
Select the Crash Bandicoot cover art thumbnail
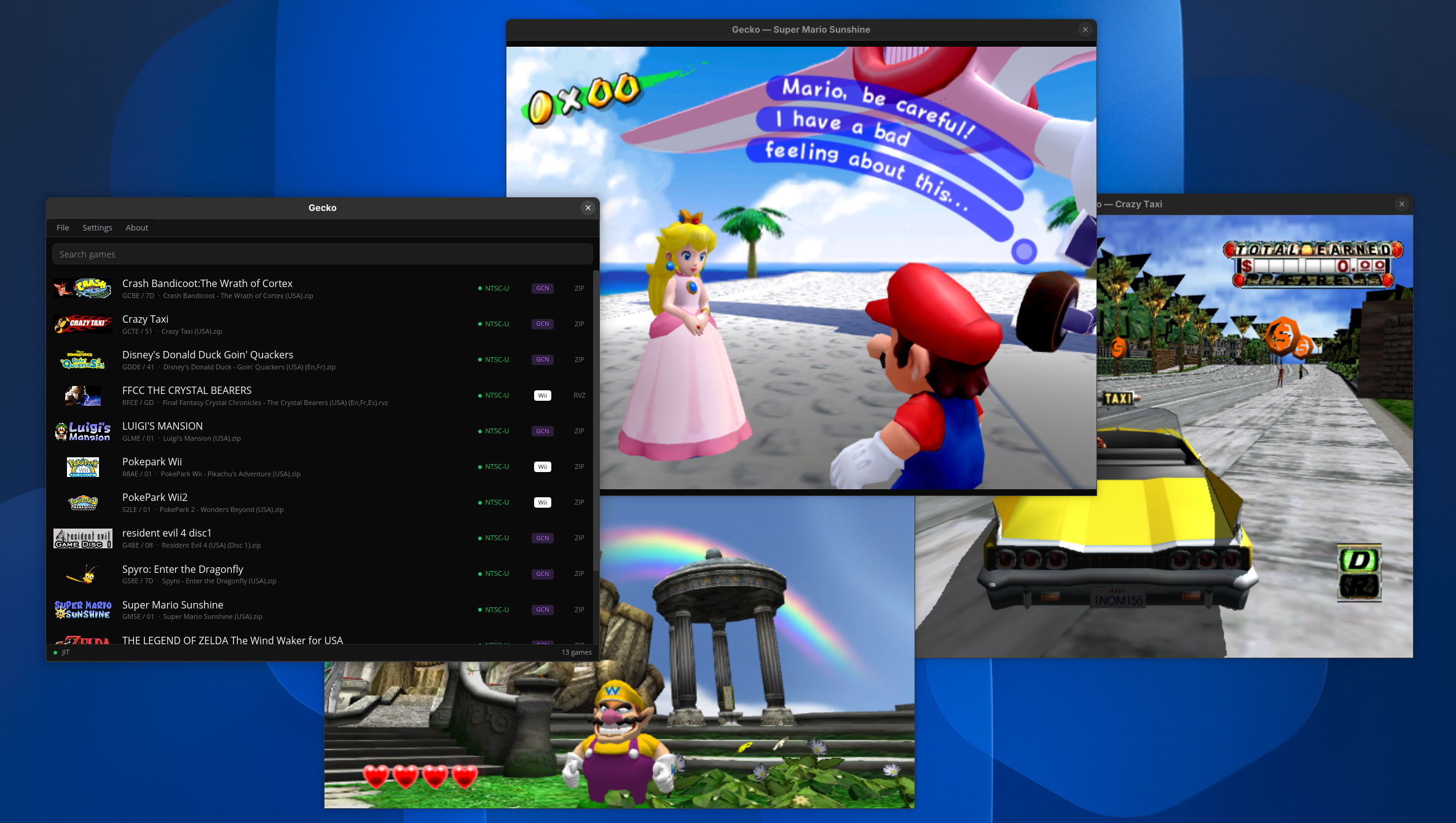point(83,288)
